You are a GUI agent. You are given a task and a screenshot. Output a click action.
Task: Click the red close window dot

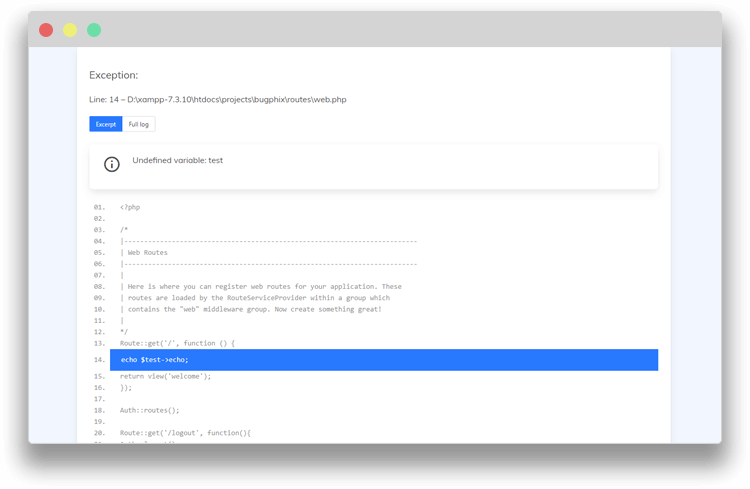(x=46, y=30)
